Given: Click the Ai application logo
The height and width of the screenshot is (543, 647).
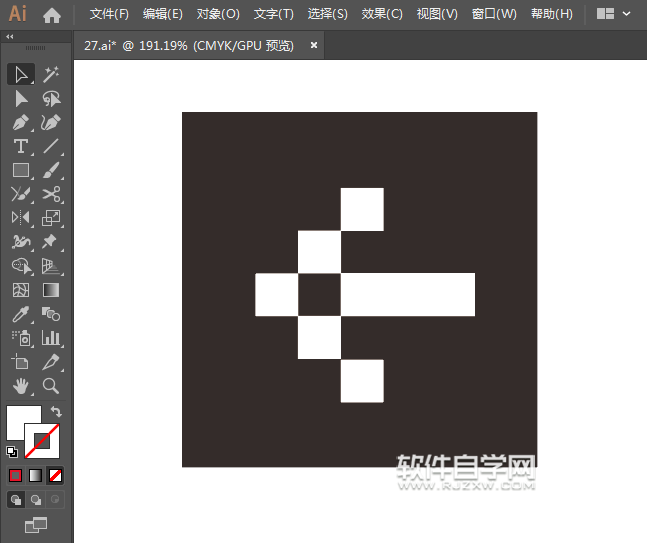Looking at the screenshot, I should [x=18, y=14].
